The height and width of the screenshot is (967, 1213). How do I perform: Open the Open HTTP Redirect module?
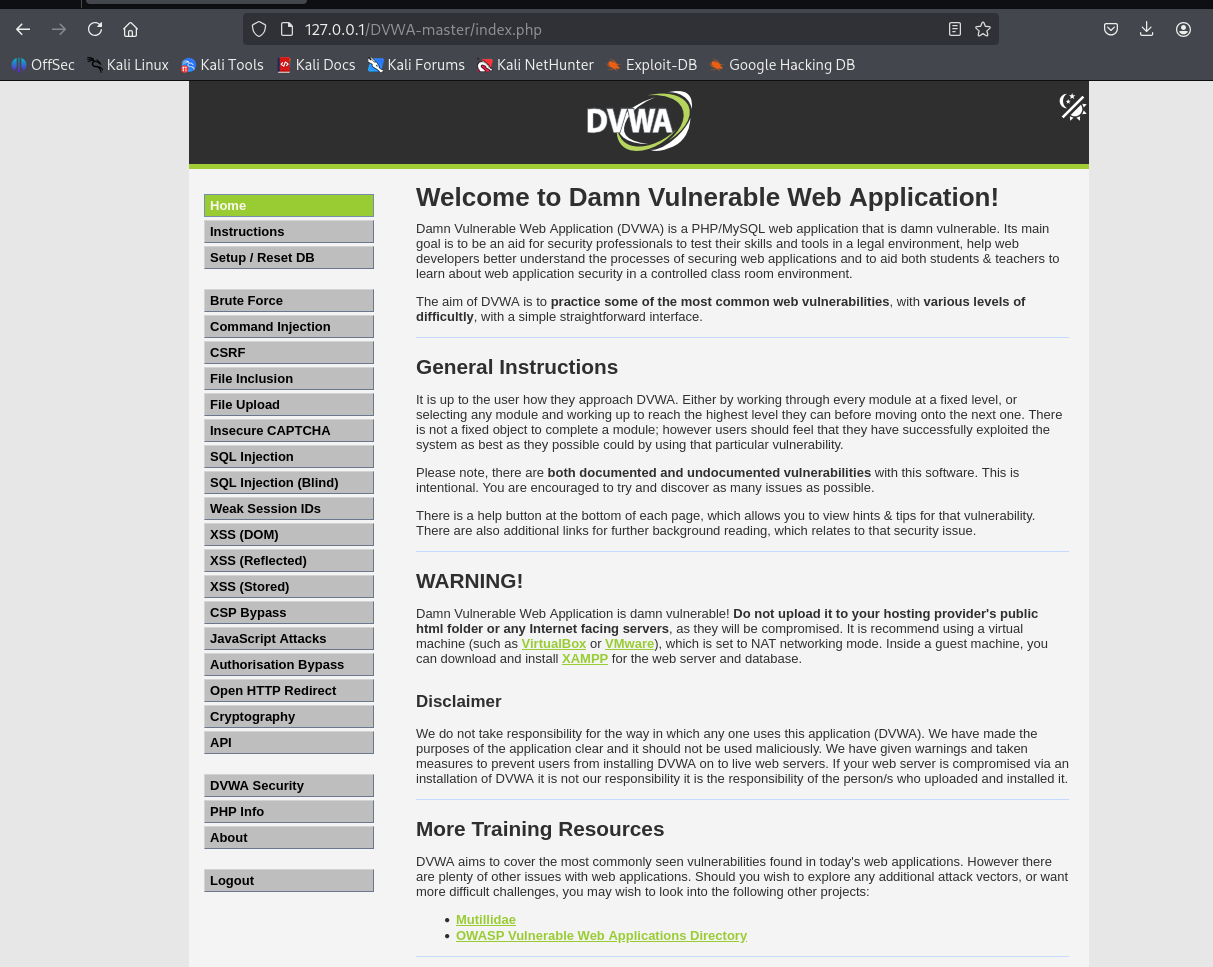(289, 690)
